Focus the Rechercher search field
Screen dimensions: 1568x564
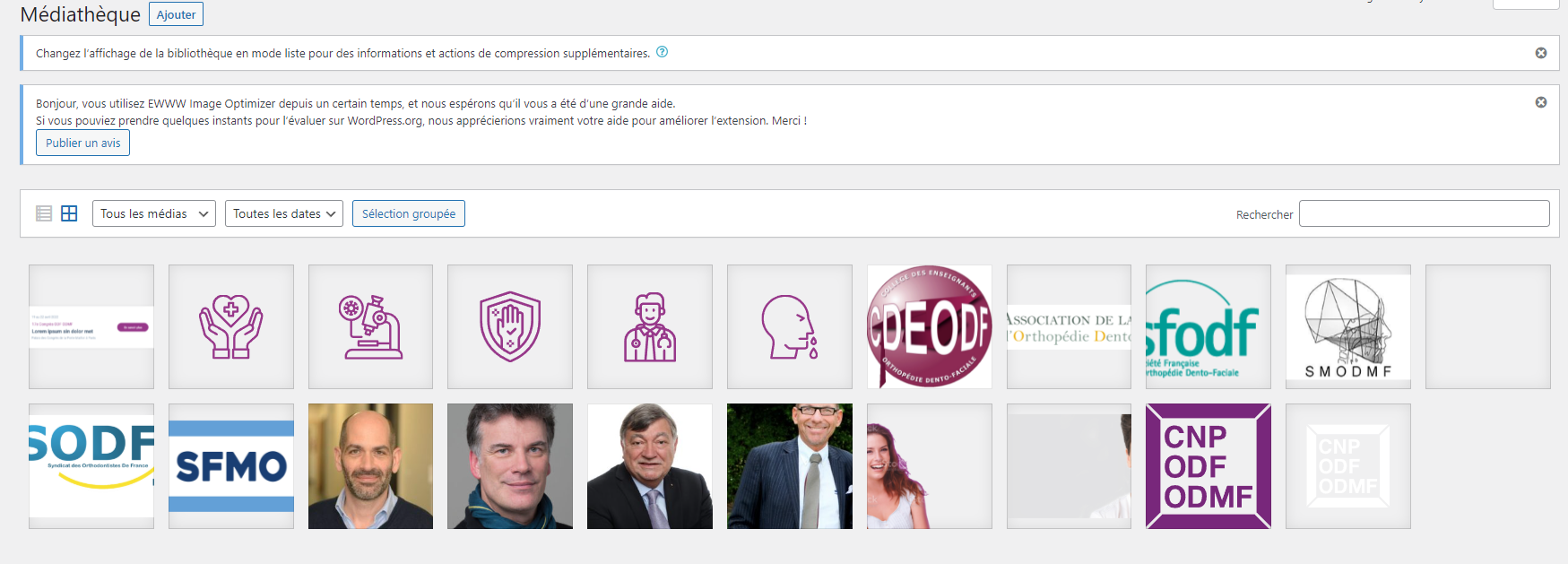coord(1423,213)
